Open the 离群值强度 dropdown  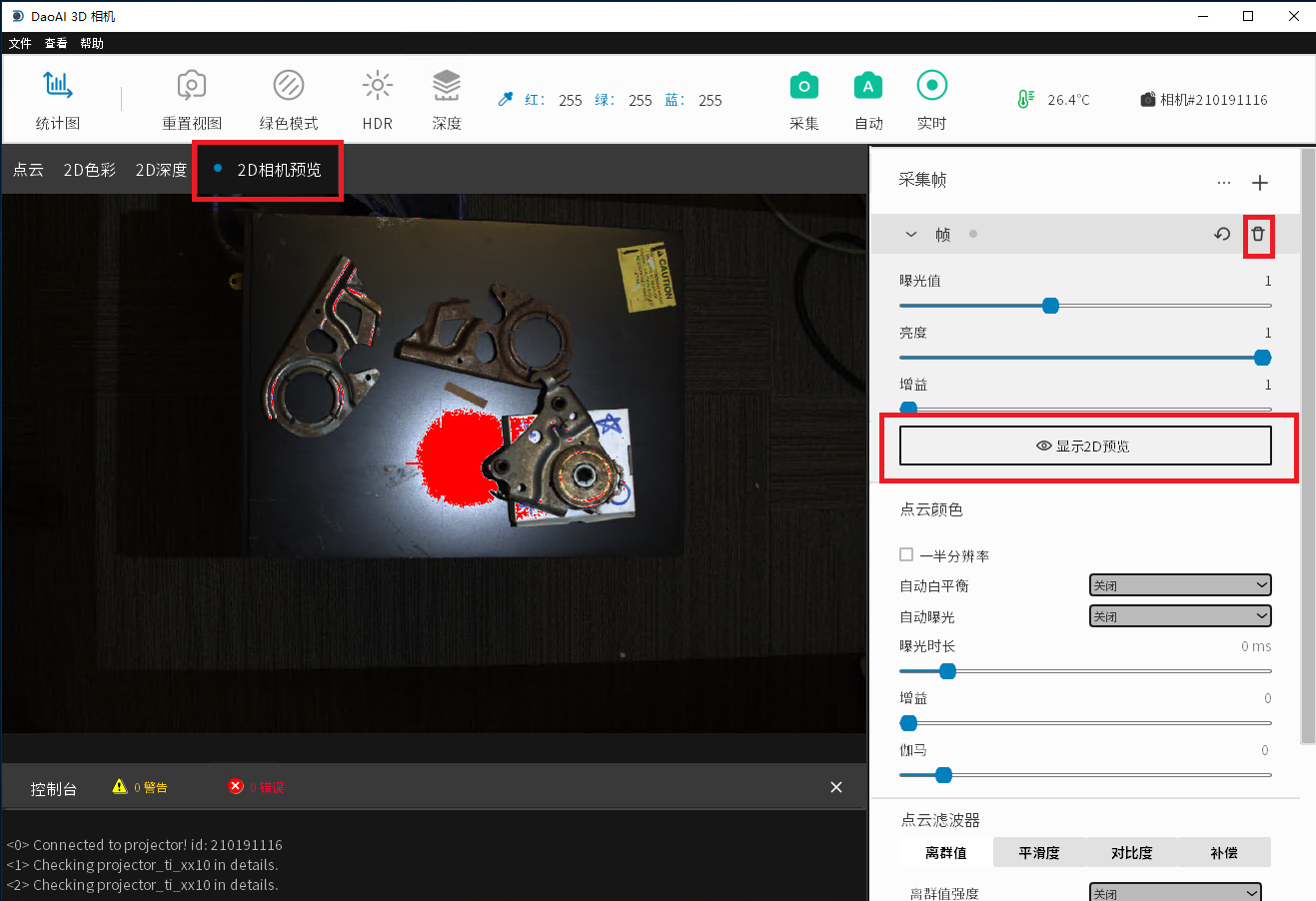(1175, 892)
